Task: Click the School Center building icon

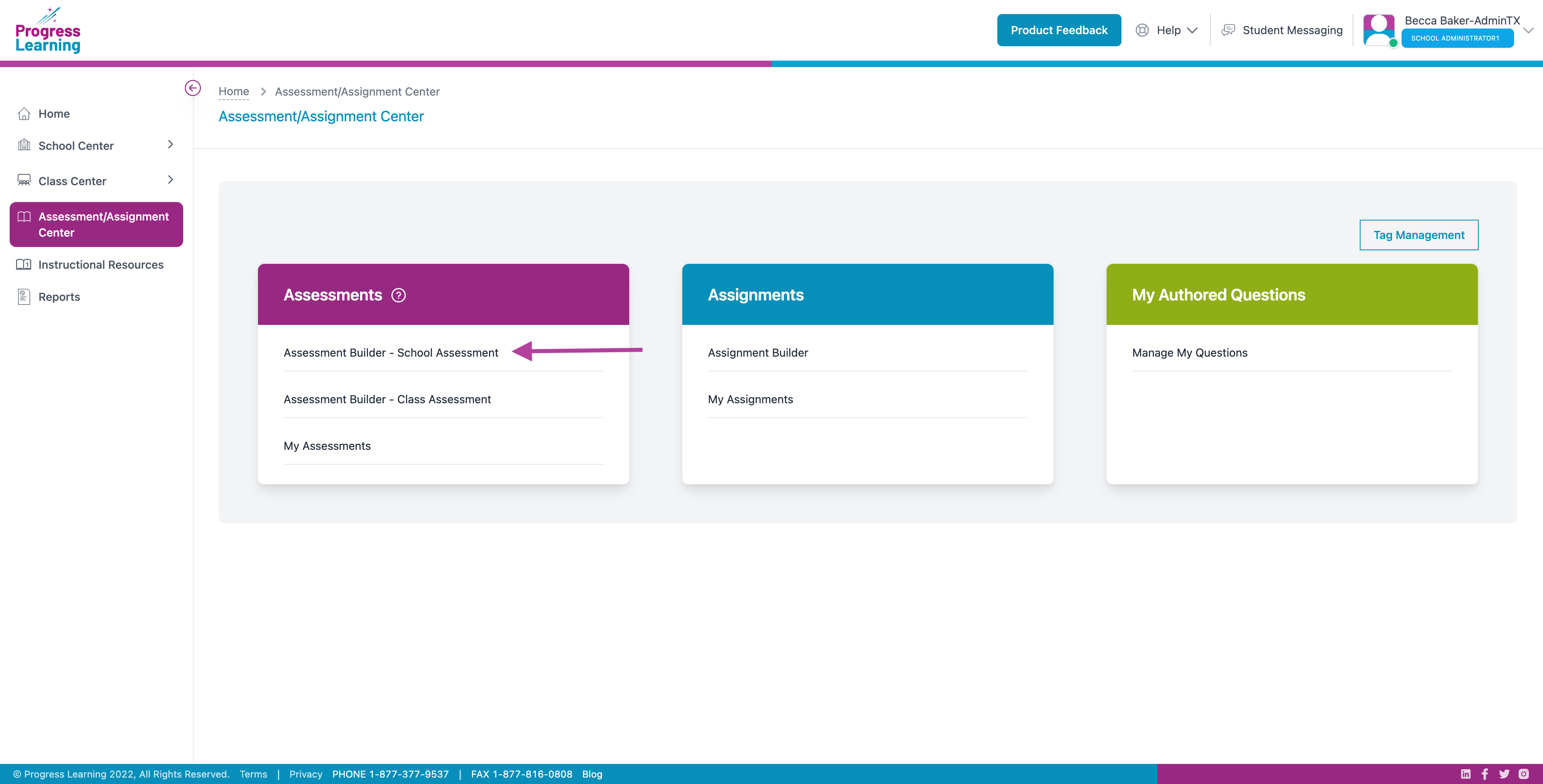Action: (x=24, y=145)
